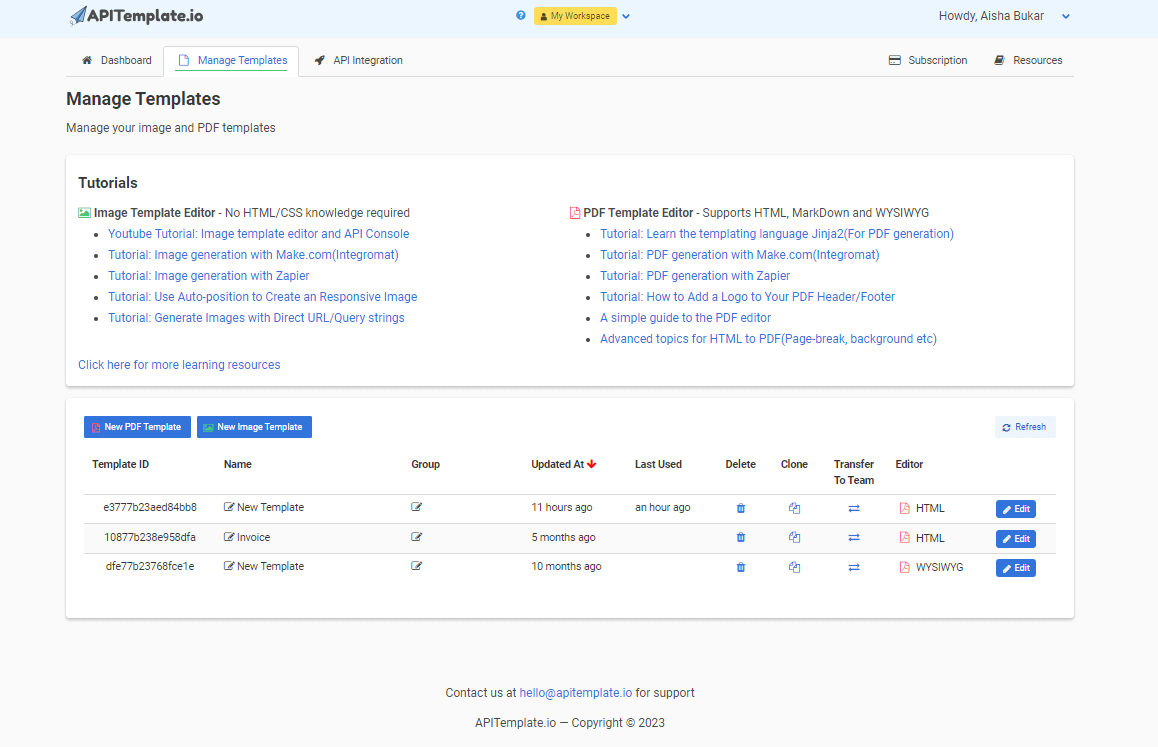This screenshot has height=747, width=1158.
Task: Edit the group for the Invoice row
Action: (416, 537)
